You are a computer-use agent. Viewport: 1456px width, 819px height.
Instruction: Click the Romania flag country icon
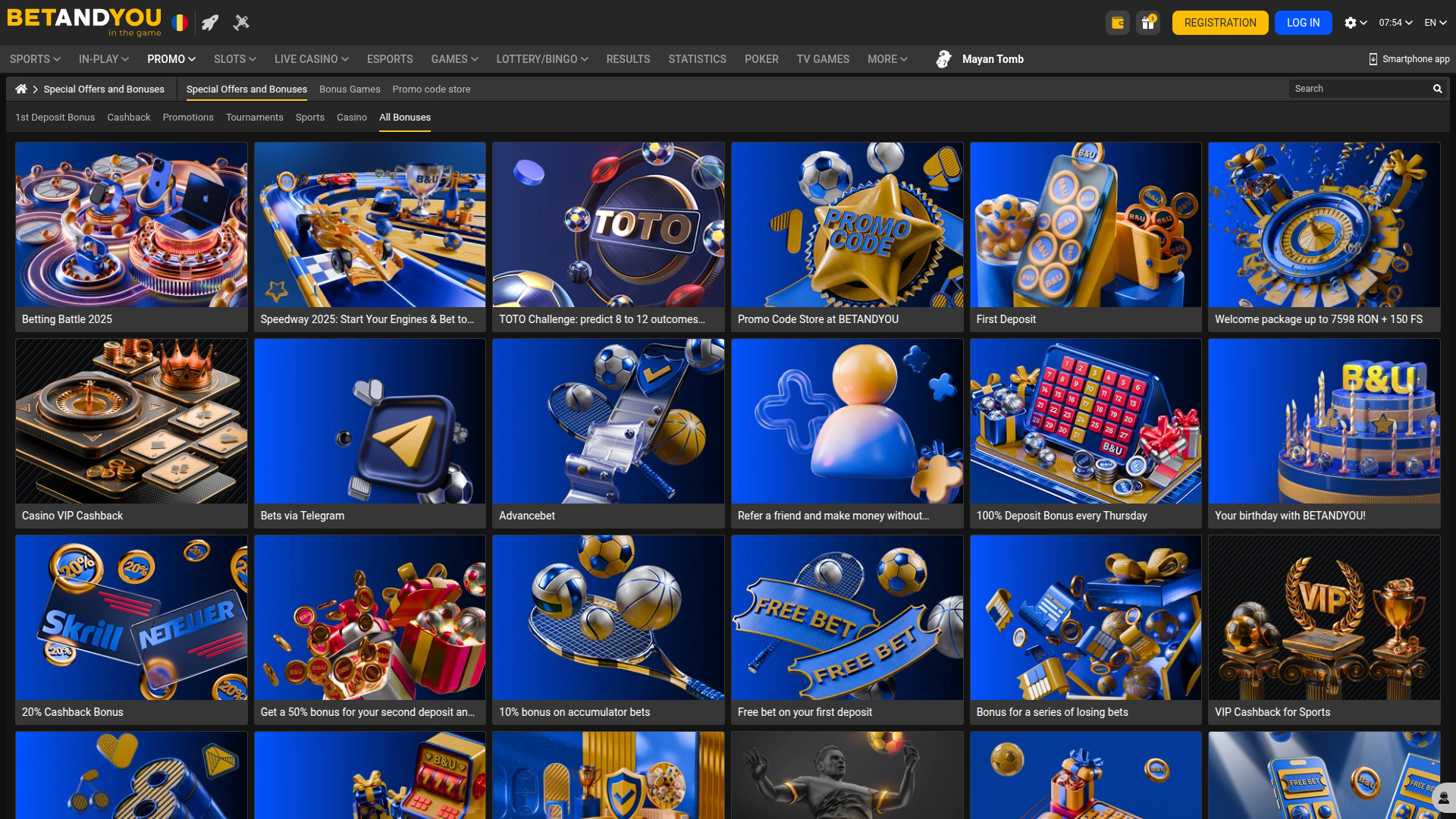click(179, 23)
